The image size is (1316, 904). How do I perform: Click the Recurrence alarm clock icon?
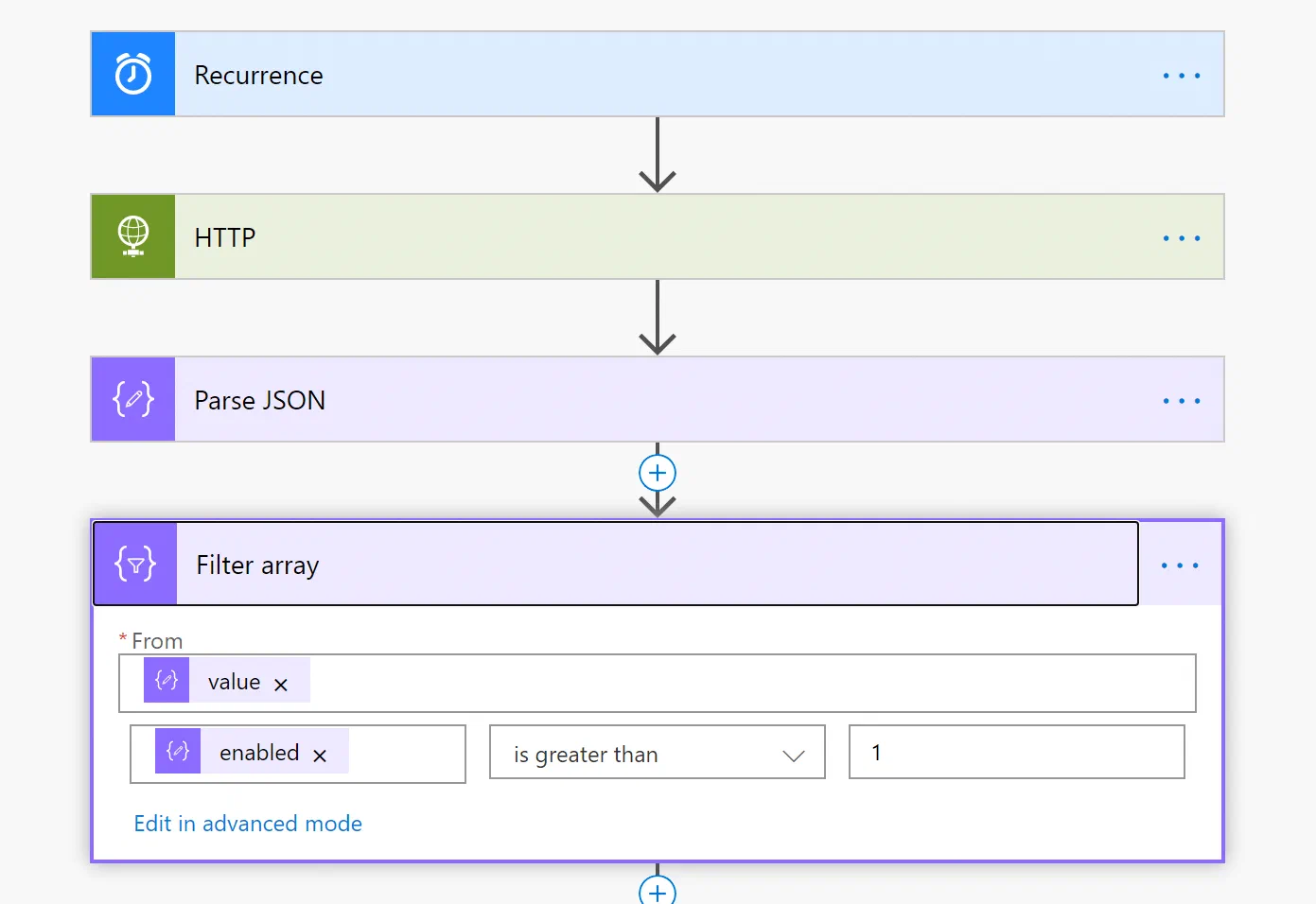tap(133, 74)
